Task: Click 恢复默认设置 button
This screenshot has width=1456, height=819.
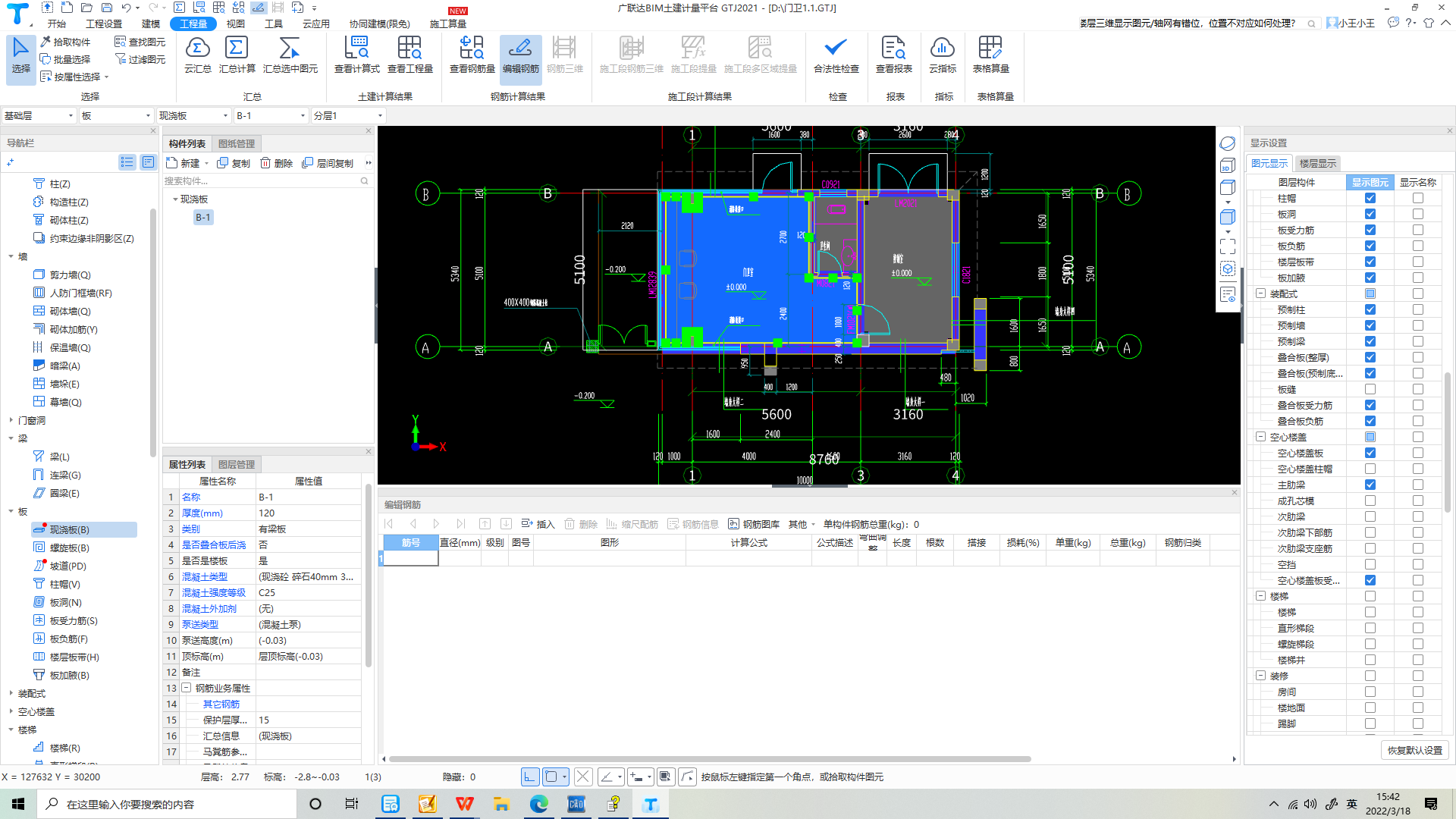Action: pos(1414,750)
